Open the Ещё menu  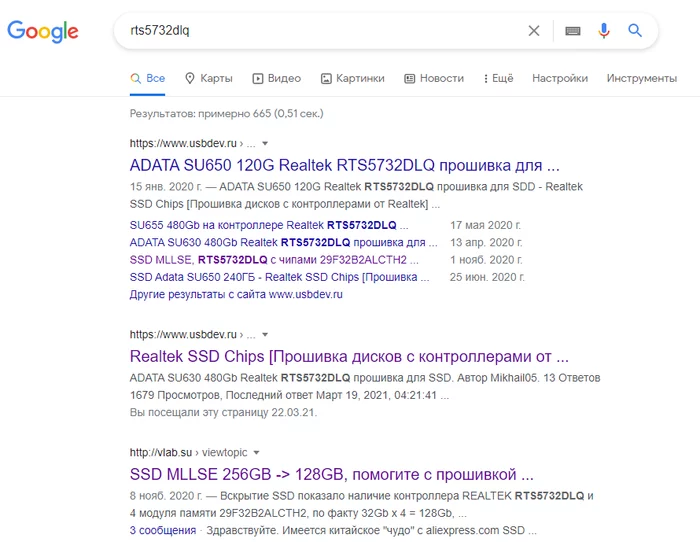click(x=498, y=79)
